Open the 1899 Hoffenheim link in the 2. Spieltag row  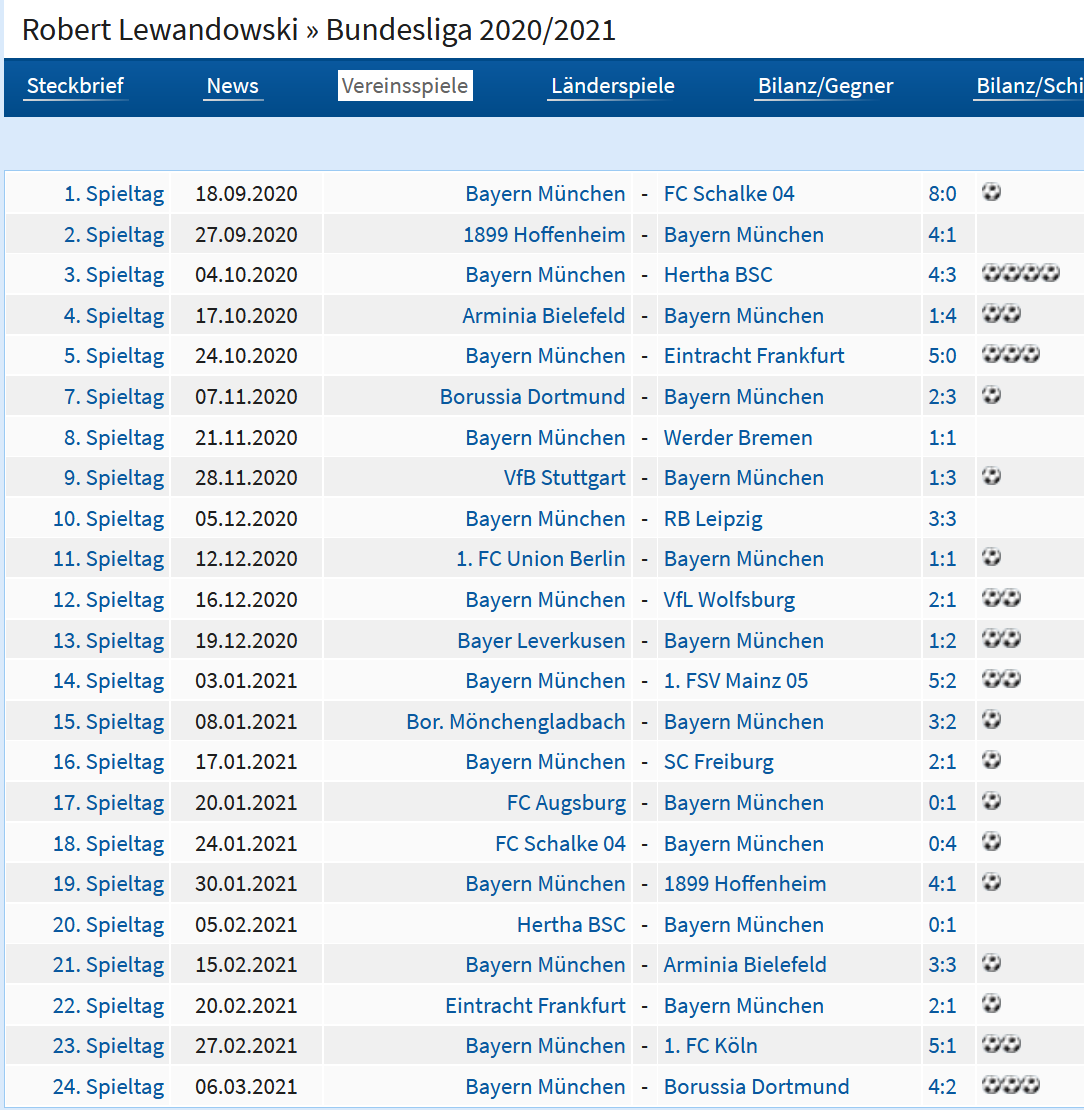tap(544, 235)
